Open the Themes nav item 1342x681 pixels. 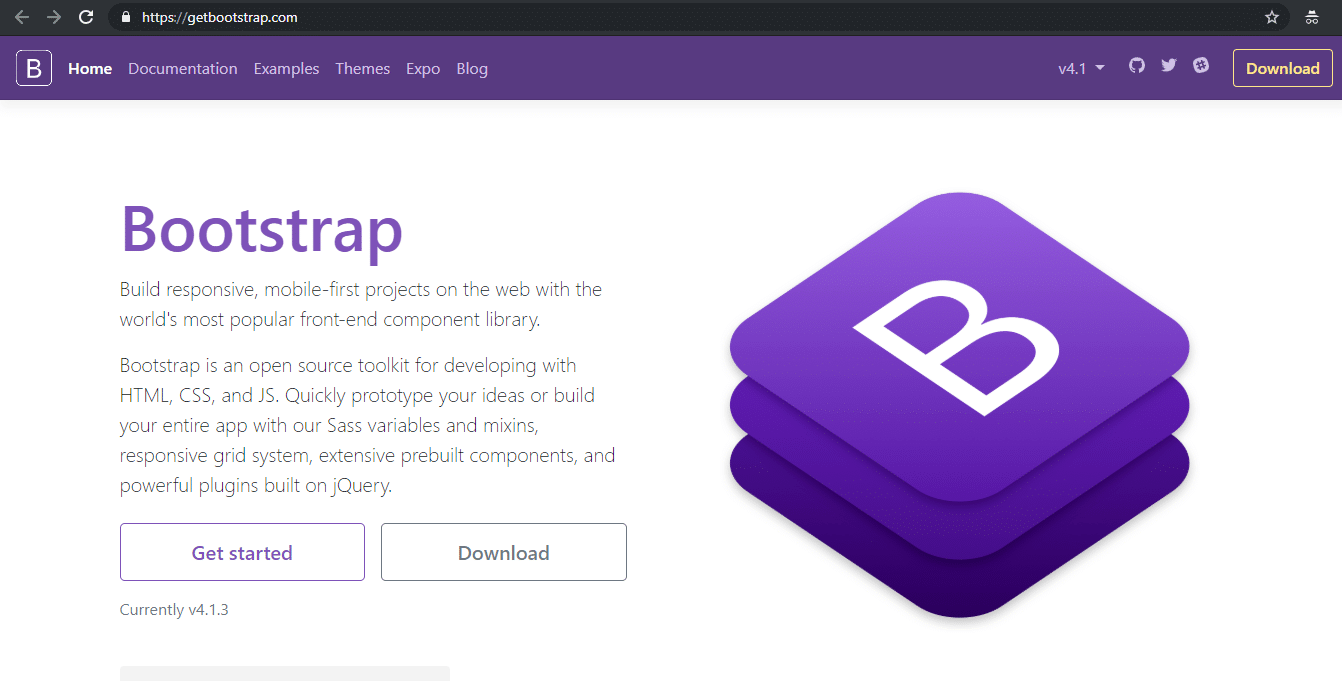click(x=363, y=69)
